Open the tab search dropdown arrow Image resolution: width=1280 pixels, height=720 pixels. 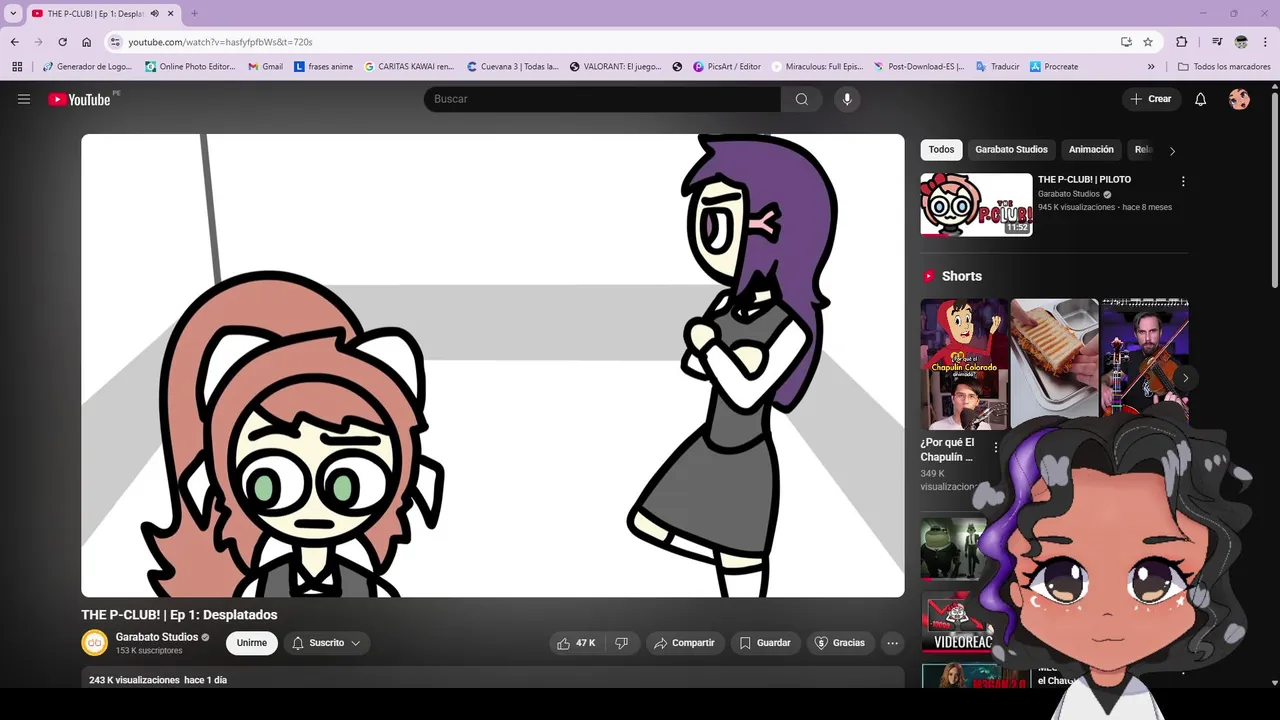pyautogui.click(x=13, y=14)
